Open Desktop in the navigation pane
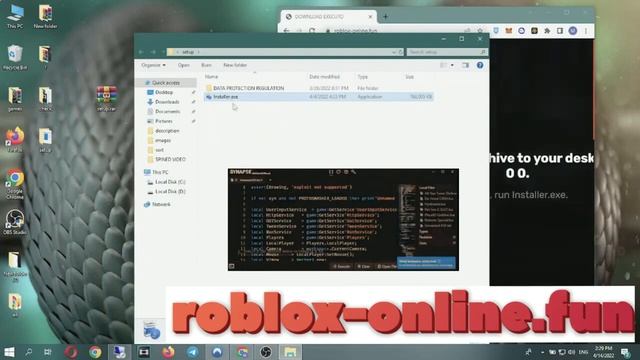 pos(164,93)
